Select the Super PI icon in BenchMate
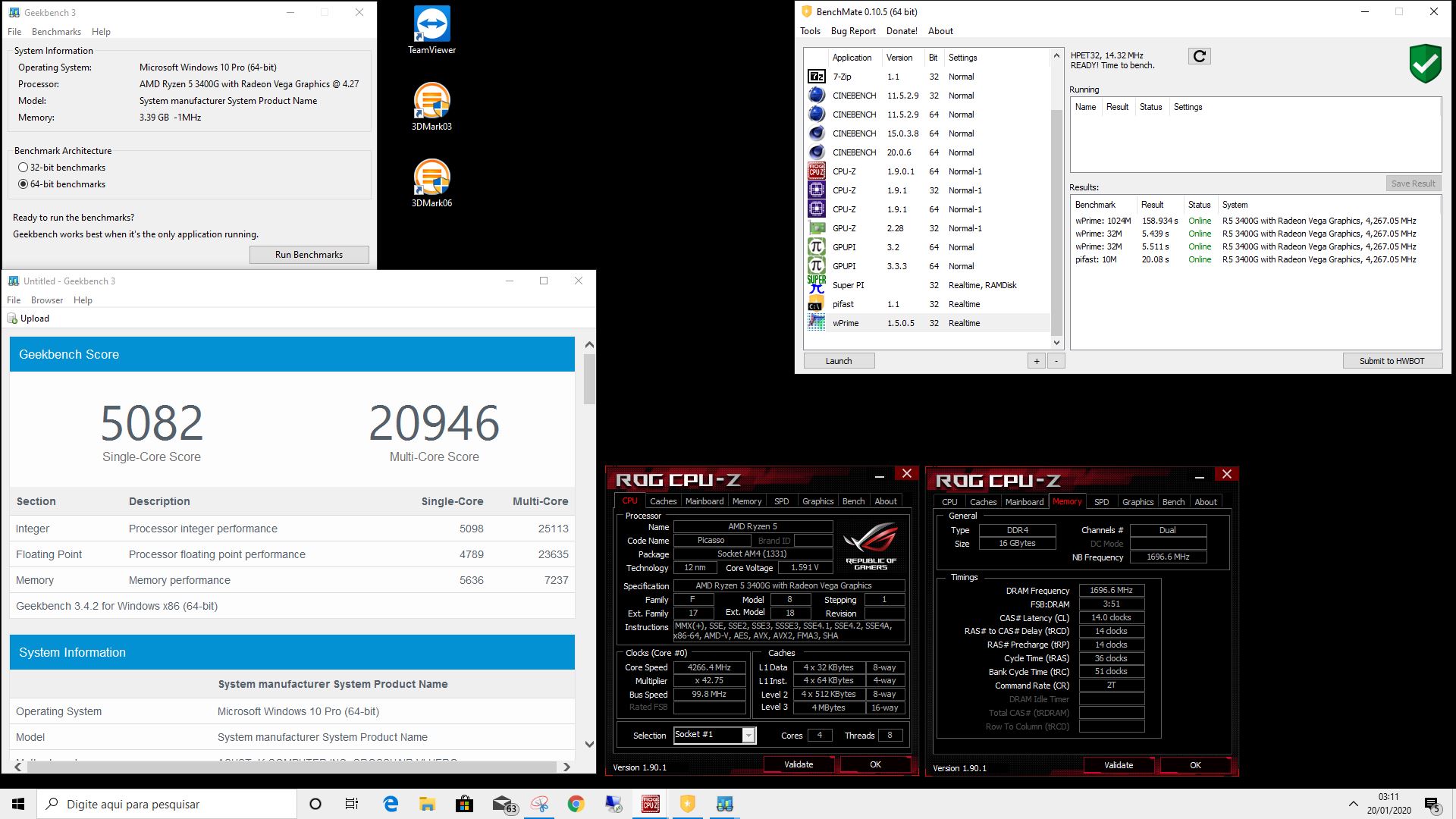The height and width of the screenshot is (819, 1456). (x=816, y=285)
